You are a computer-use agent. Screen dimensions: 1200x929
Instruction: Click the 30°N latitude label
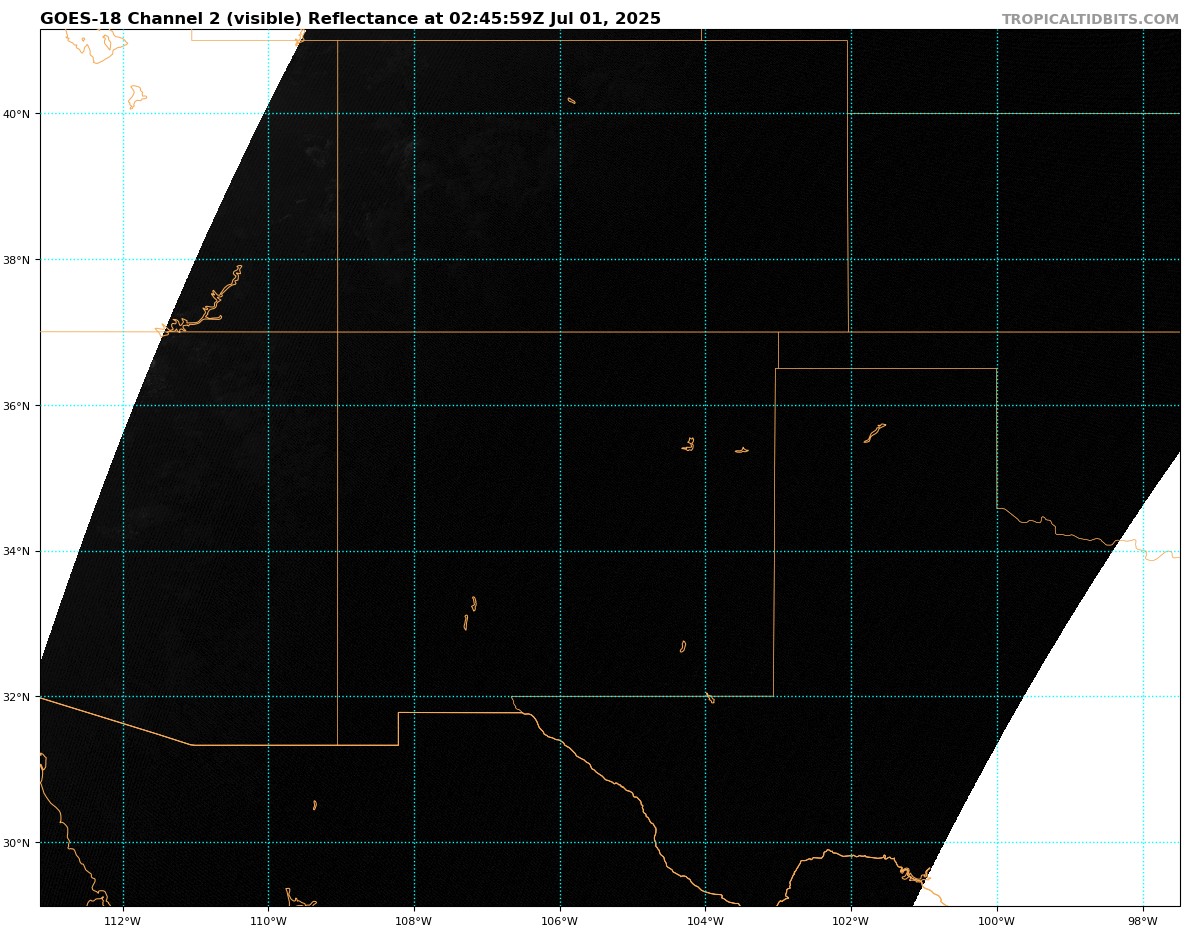16,843
